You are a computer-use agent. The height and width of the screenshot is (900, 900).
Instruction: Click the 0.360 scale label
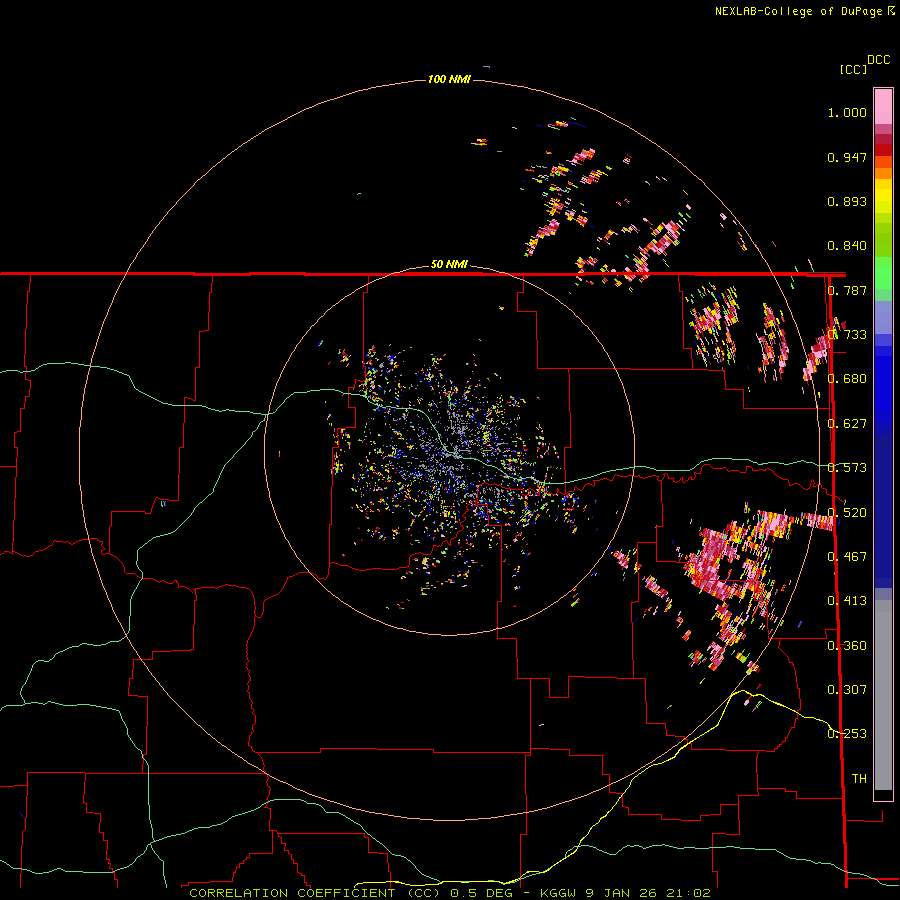pyautogui.click(x=847, y=646)
